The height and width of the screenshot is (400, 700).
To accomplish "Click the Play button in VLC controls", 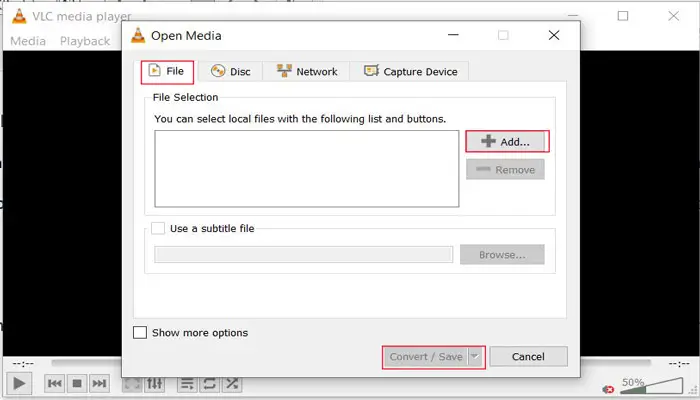I will 18,383.
